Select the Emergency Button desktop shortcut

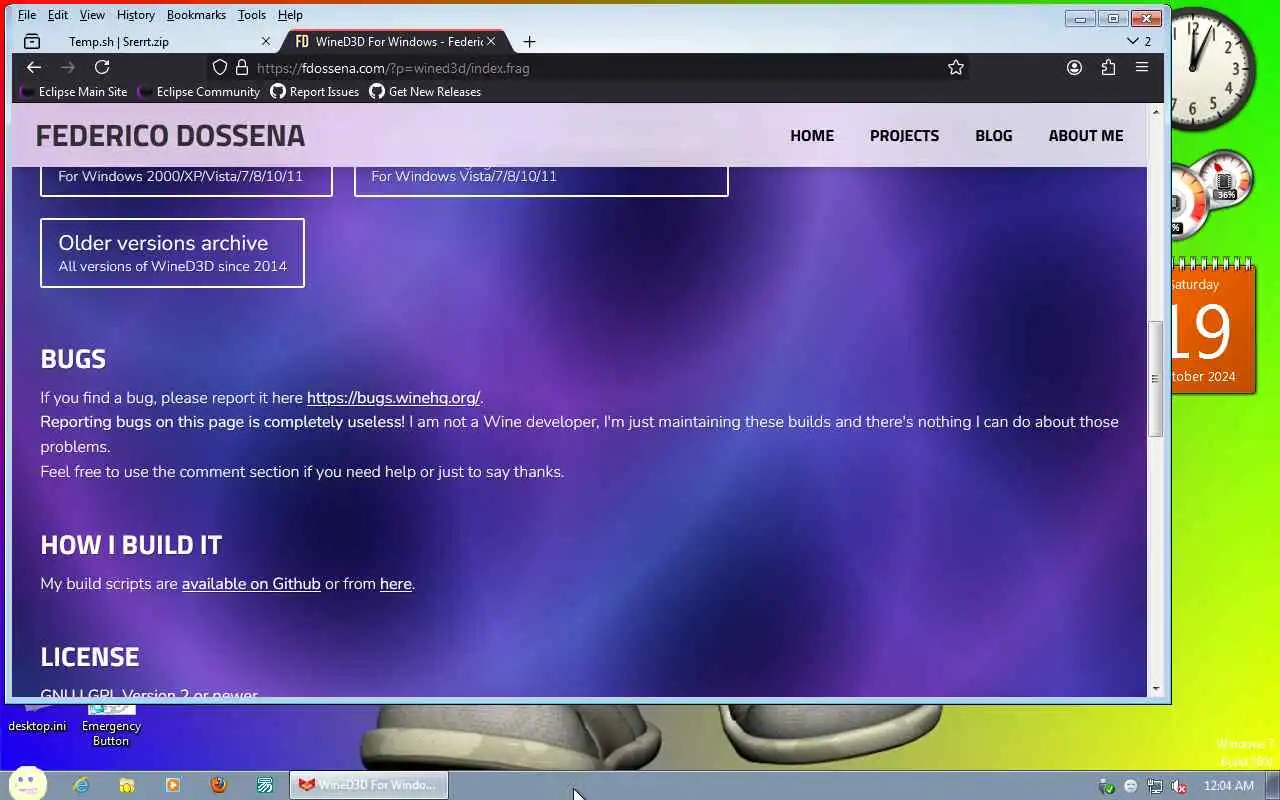[x=111, y=726]
